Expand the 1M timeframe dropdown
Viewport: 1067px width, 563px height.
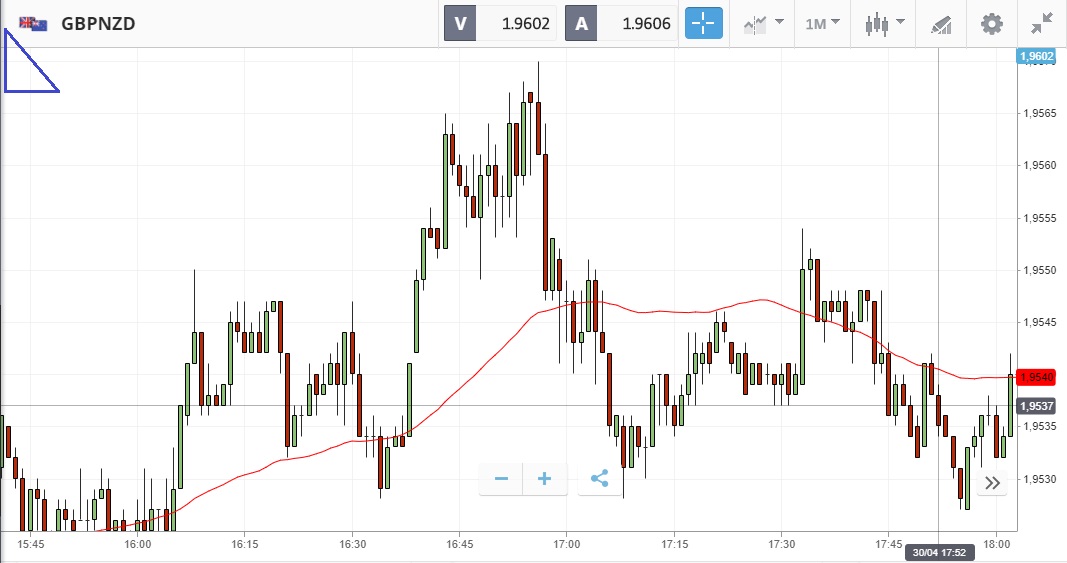[x=823, y=24]
